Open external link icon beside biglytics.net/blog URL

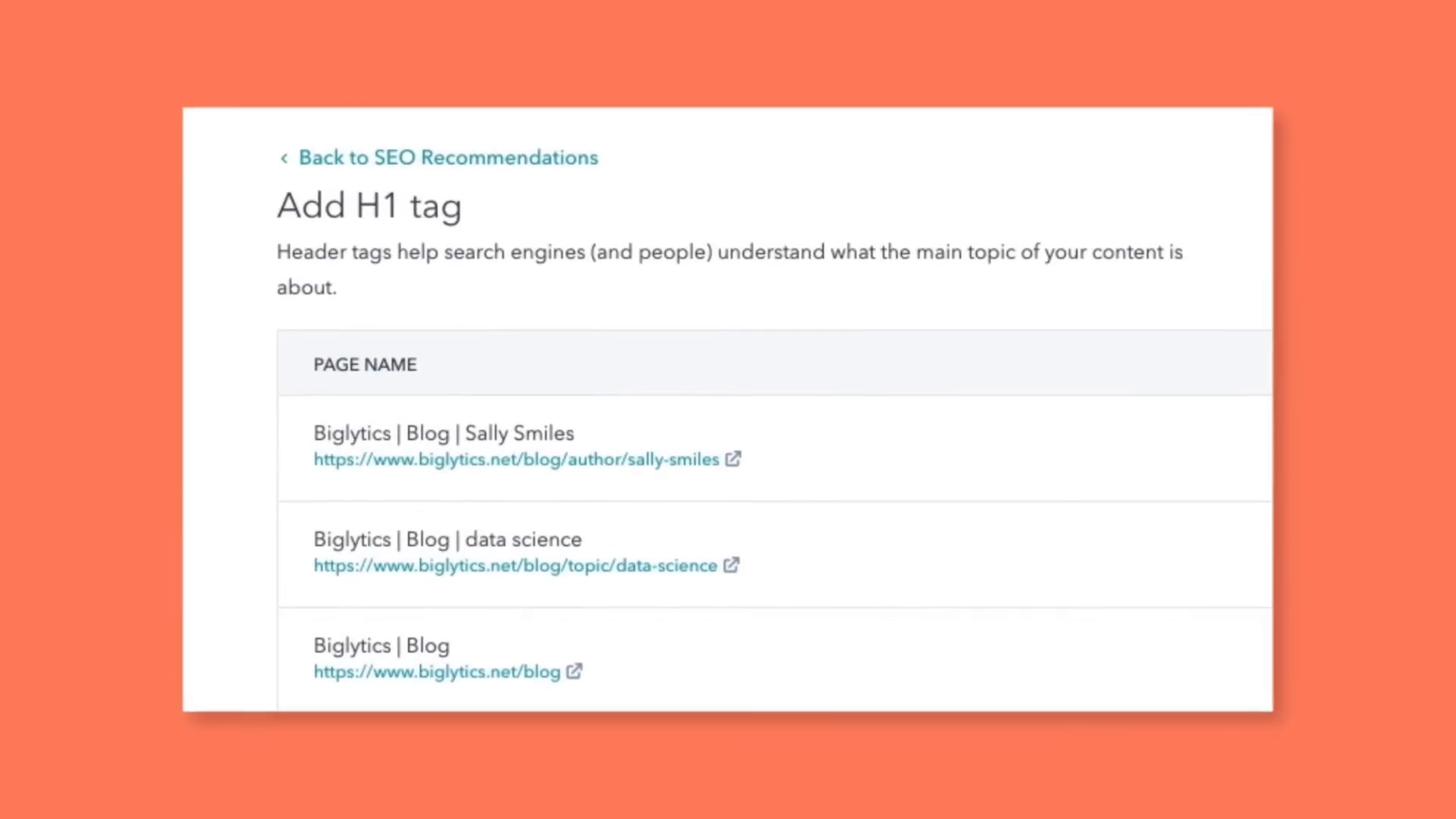tap(574, 672)
